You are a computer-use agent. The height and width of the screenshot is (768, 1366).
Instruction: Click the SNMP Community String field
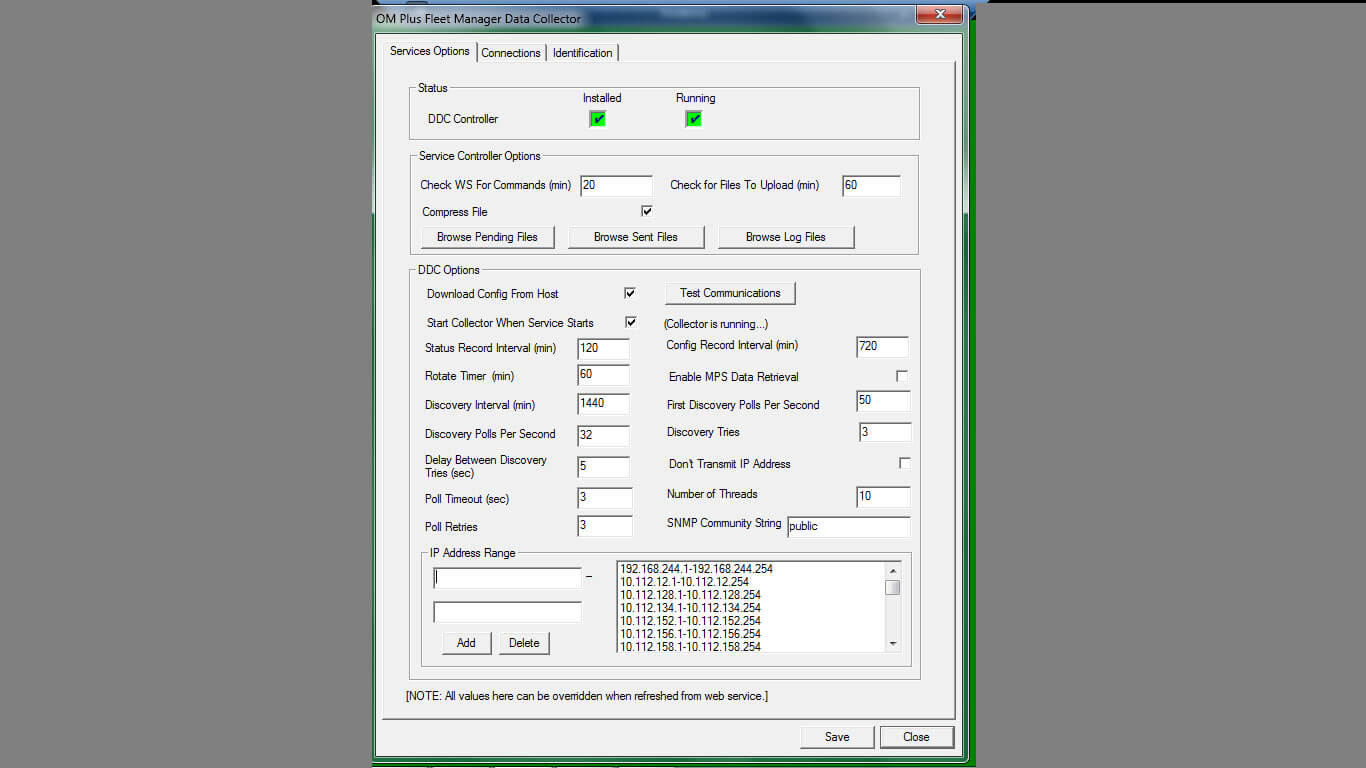pyautogui.click(x=848, y=526)
